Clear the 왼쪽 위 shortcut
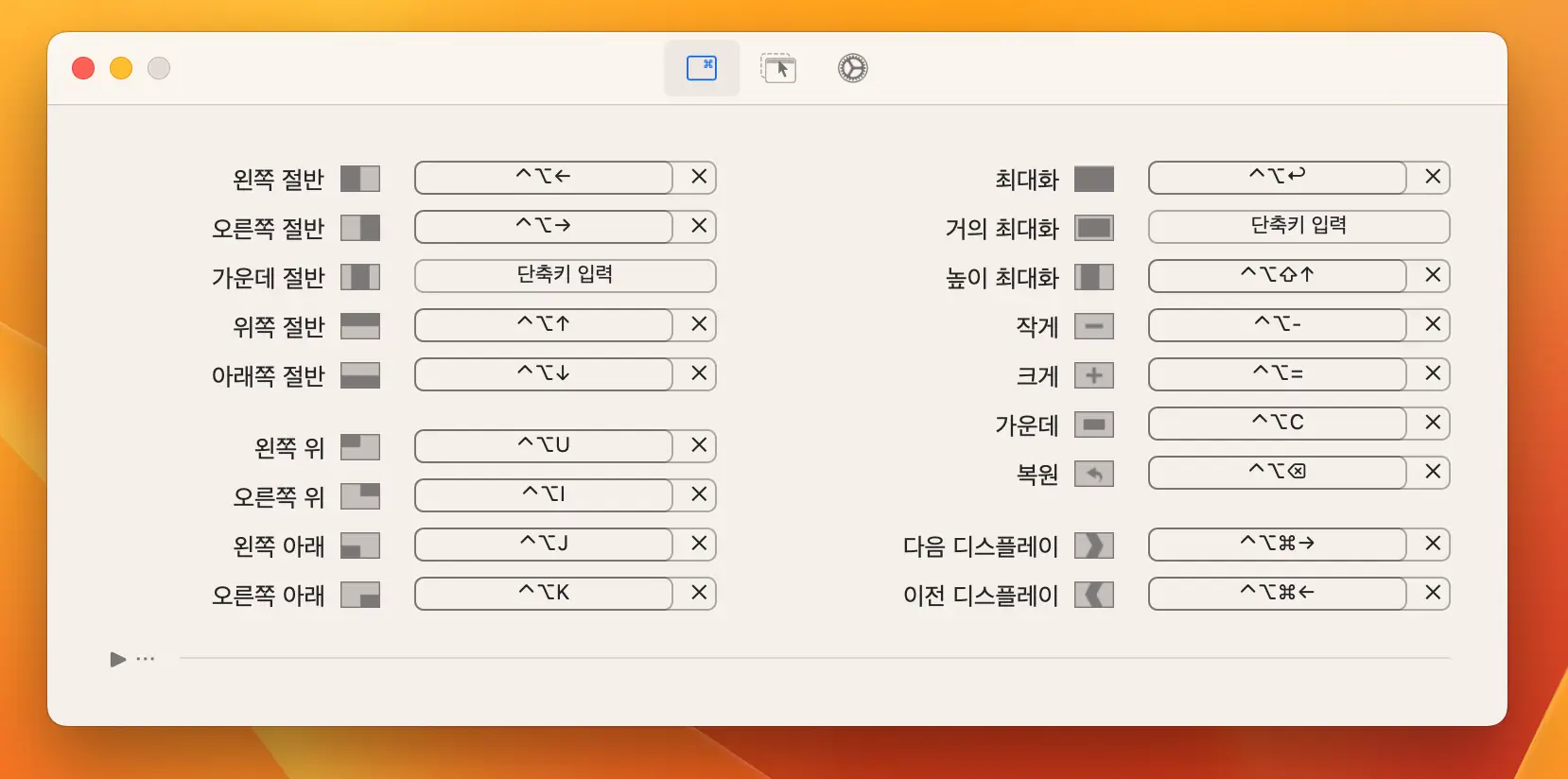1568x779 pixels. pos(699,445)
